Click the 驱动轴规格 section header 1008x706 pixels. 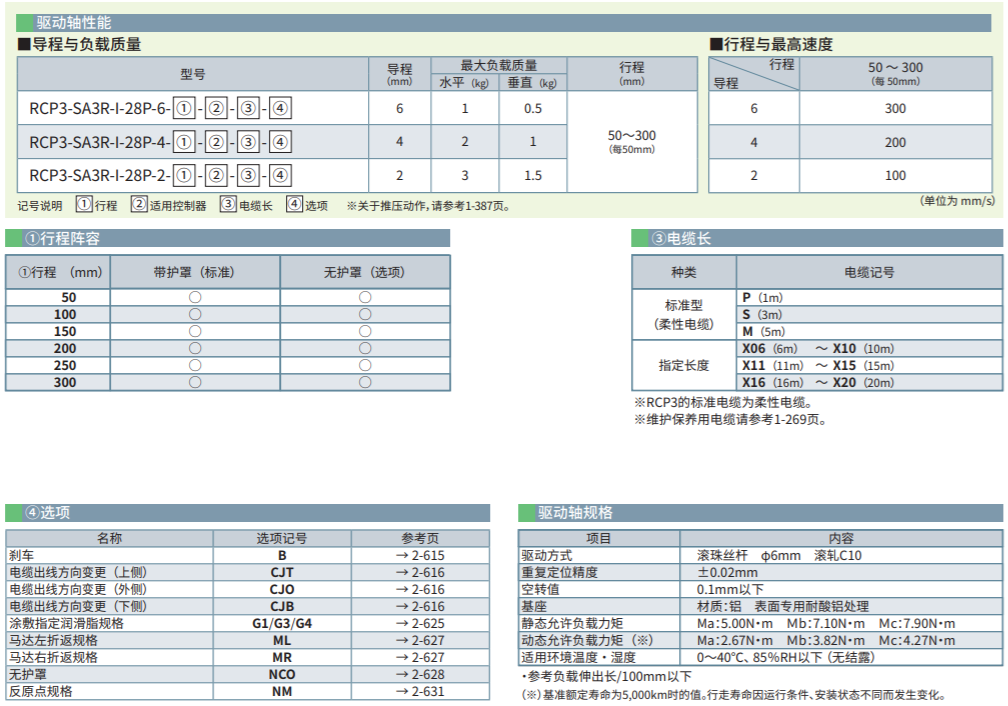(x=760, y=512)
